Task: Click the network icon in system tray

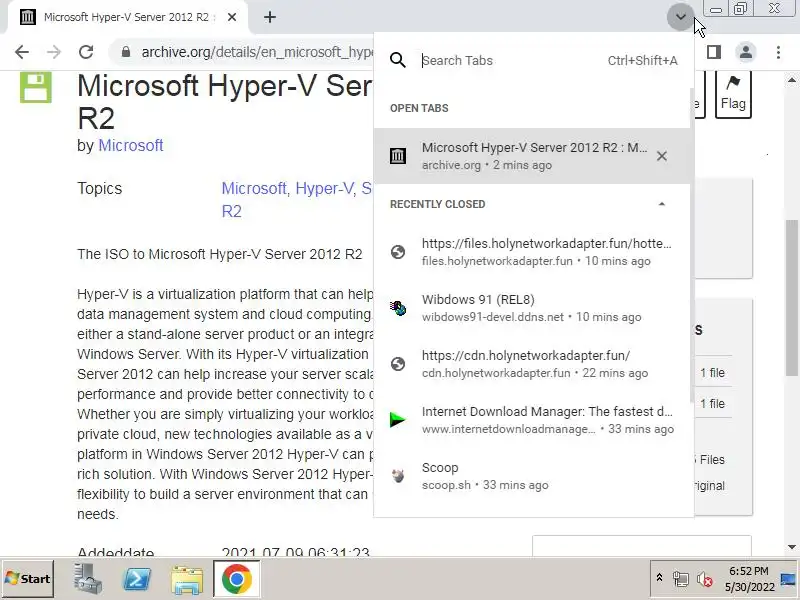Action: pos(681,579)
